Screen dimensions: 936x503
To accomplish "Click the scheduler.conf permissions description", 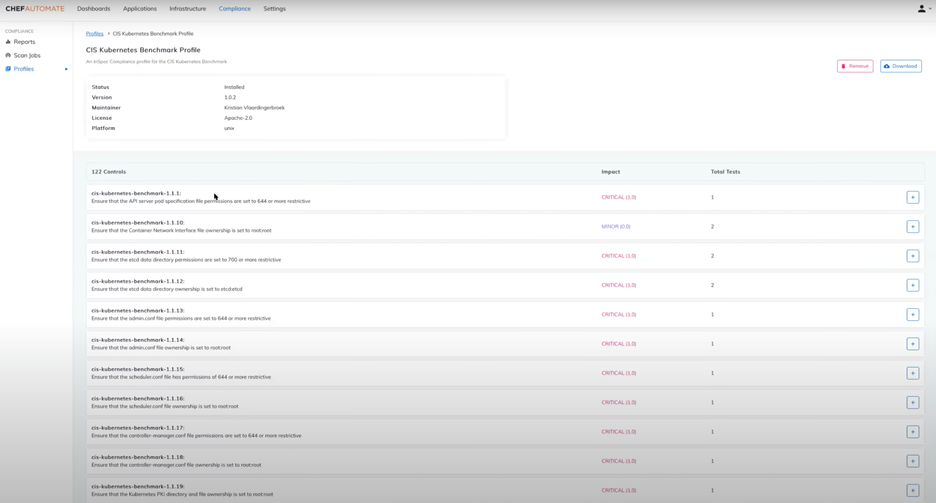I will click(181, 377).
